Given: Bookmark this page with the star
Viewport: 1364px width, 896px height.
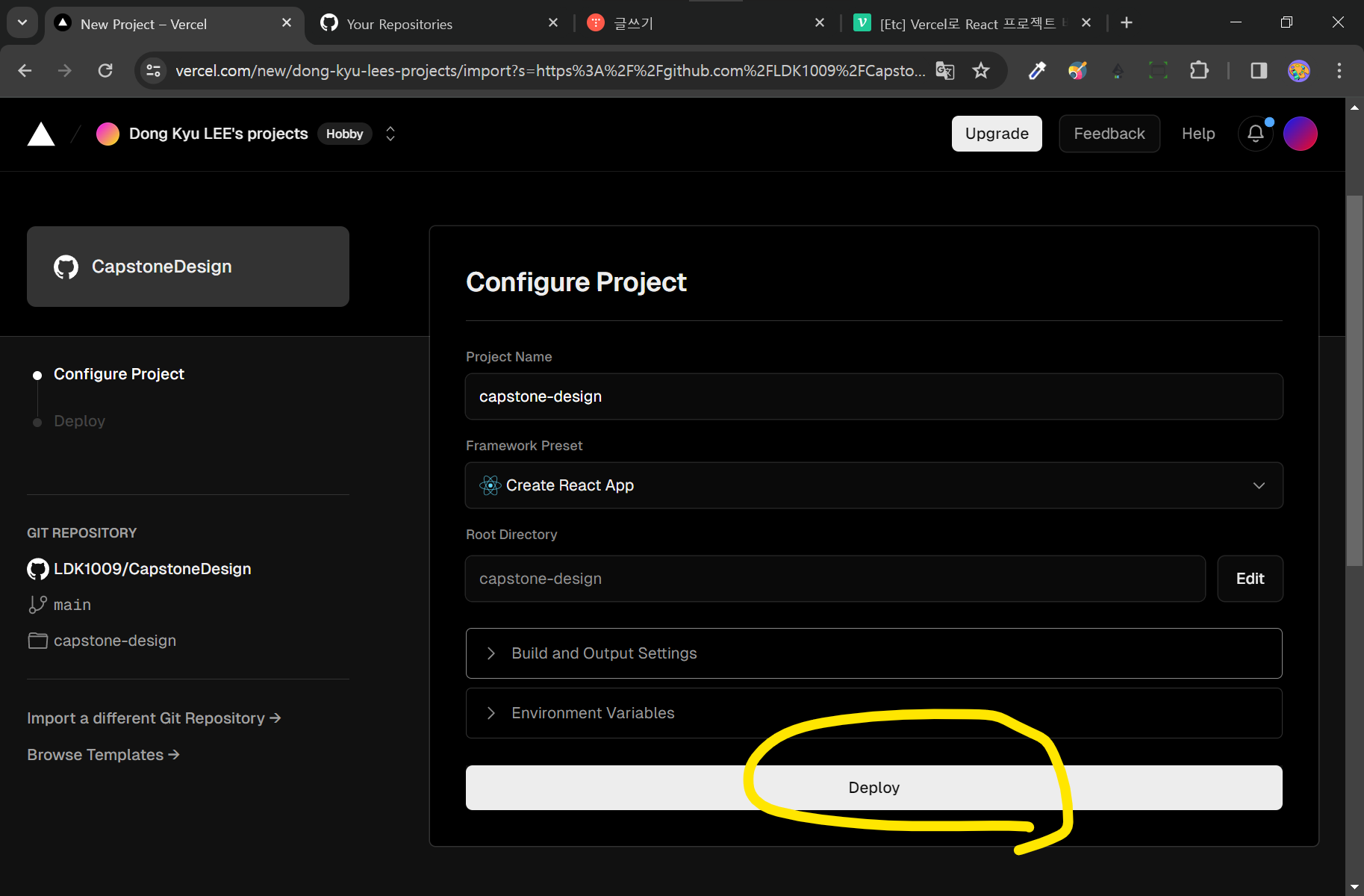Looking at the screenshot, I should coord(981,71).
